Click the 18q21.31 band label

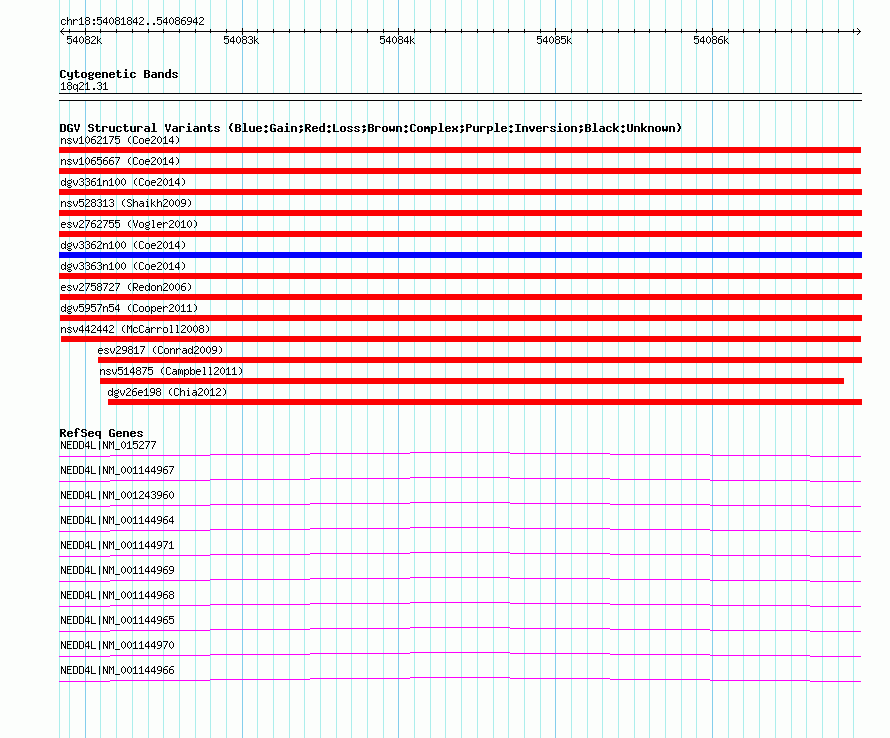84,86
